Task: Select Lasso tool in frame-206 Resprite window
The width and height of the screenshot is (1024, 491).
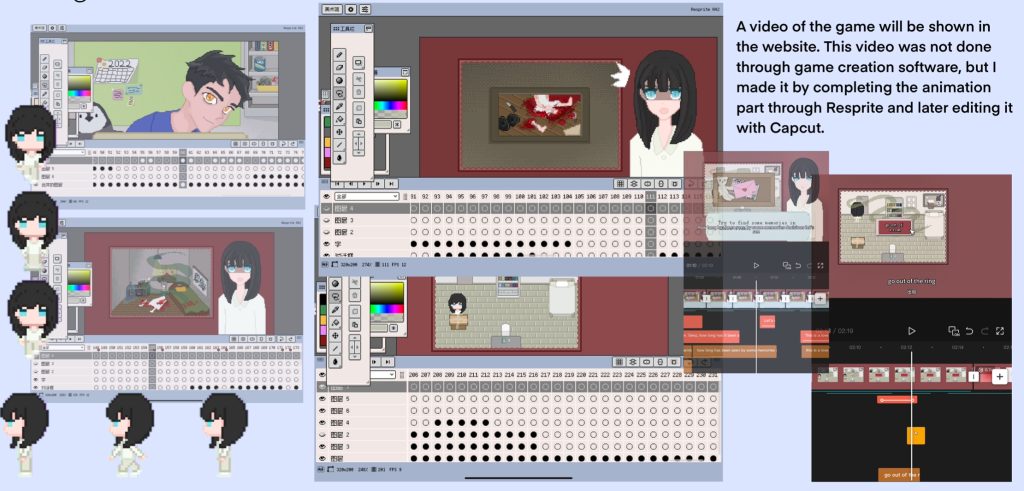Action: pos(338,296)
